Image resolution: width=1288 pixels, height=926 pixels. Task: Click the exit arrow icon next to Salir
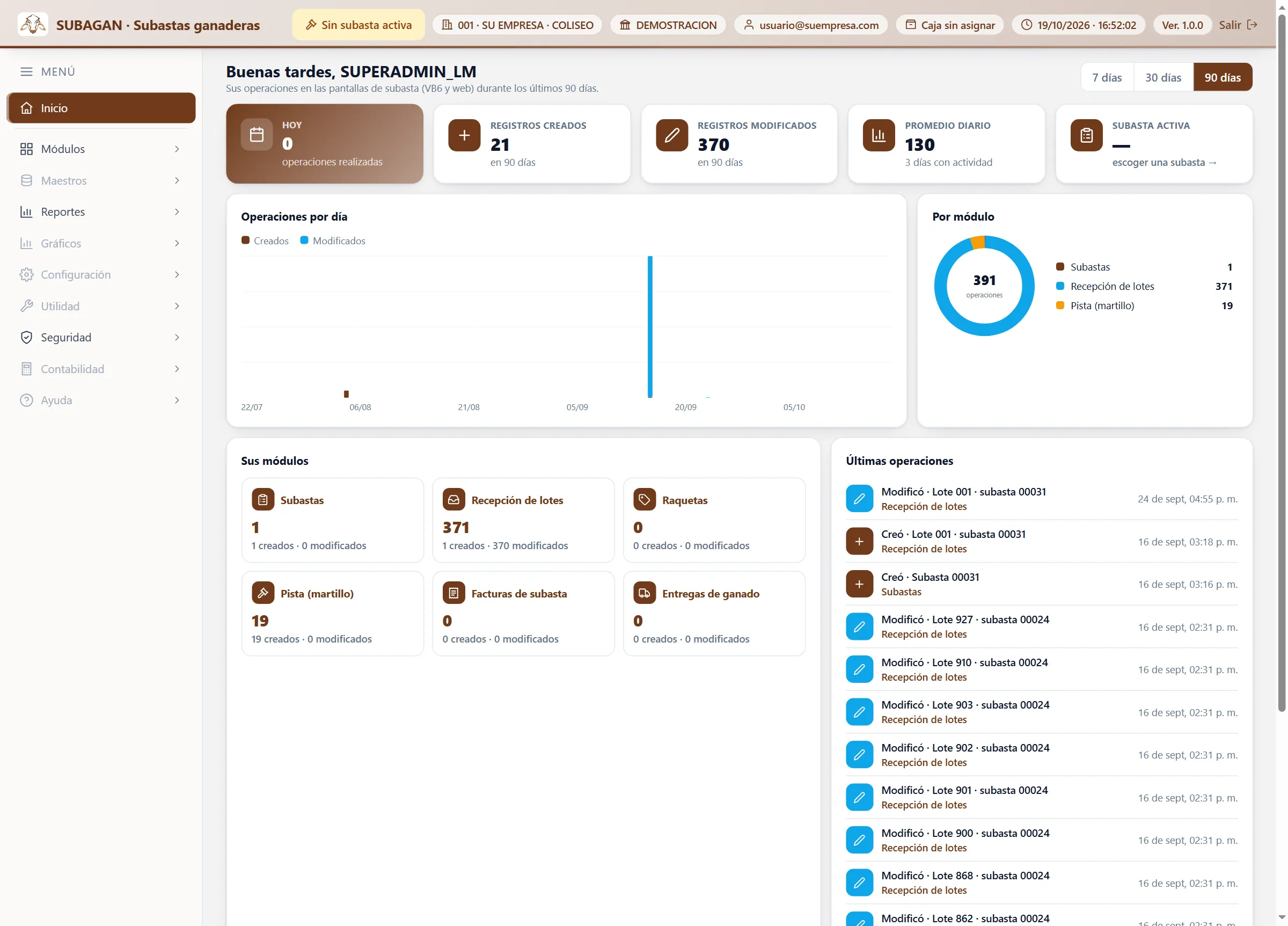(x=1252, y=25)
